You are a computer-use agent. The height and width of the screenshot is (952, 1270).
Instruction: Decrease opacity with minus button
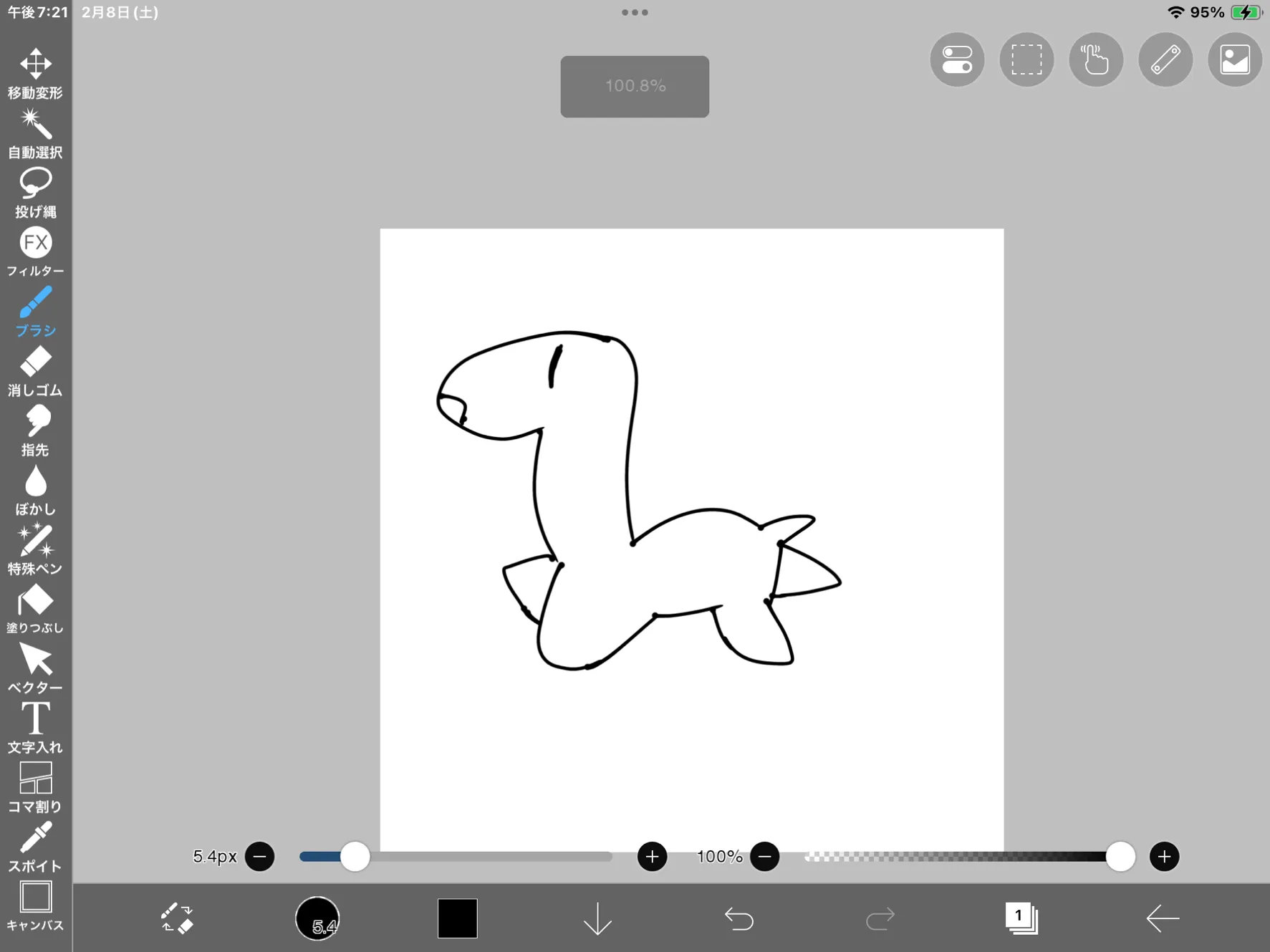[764, 857]
